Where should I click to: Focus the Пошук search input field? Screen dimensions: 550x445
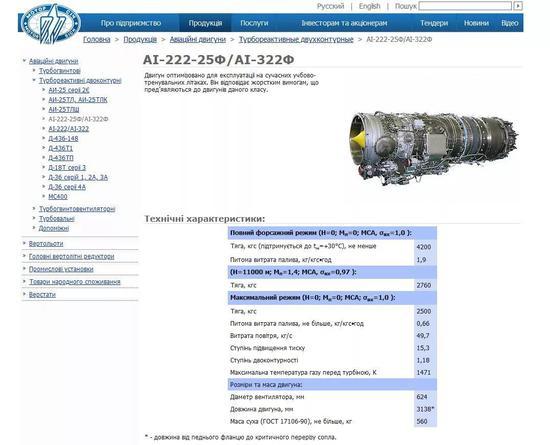(465, 6)
